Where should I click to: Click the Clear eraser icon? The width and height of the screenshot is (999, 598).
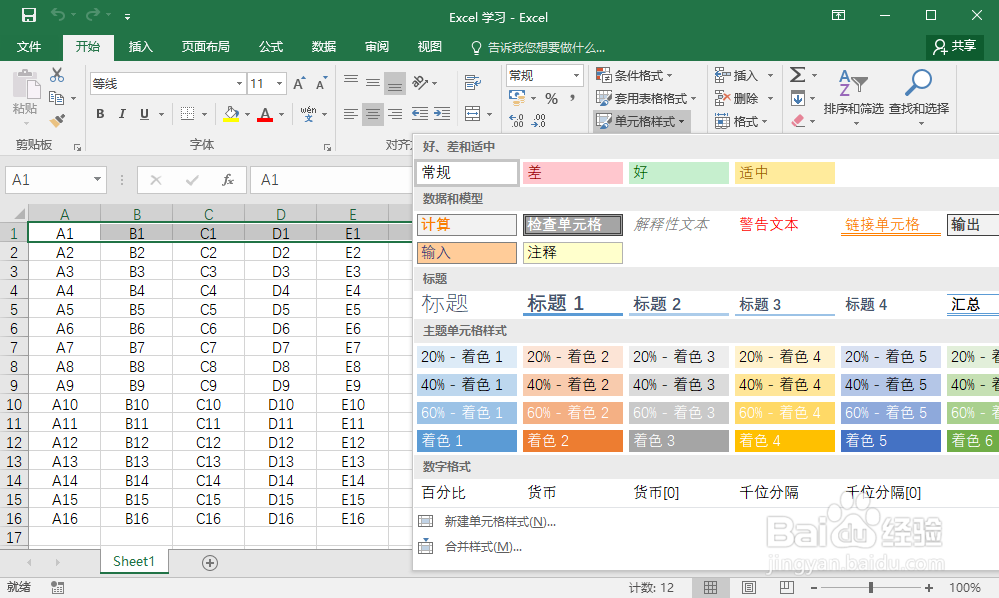[x=798, y=120]
